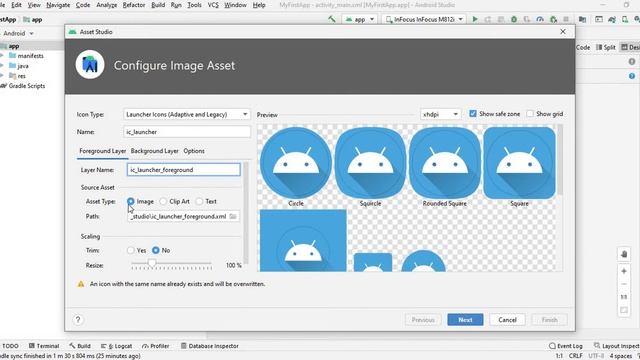Open the Database Inspector tool window
Image resolution: width=640 pixels, height=360 pixels.
(210, 346)
